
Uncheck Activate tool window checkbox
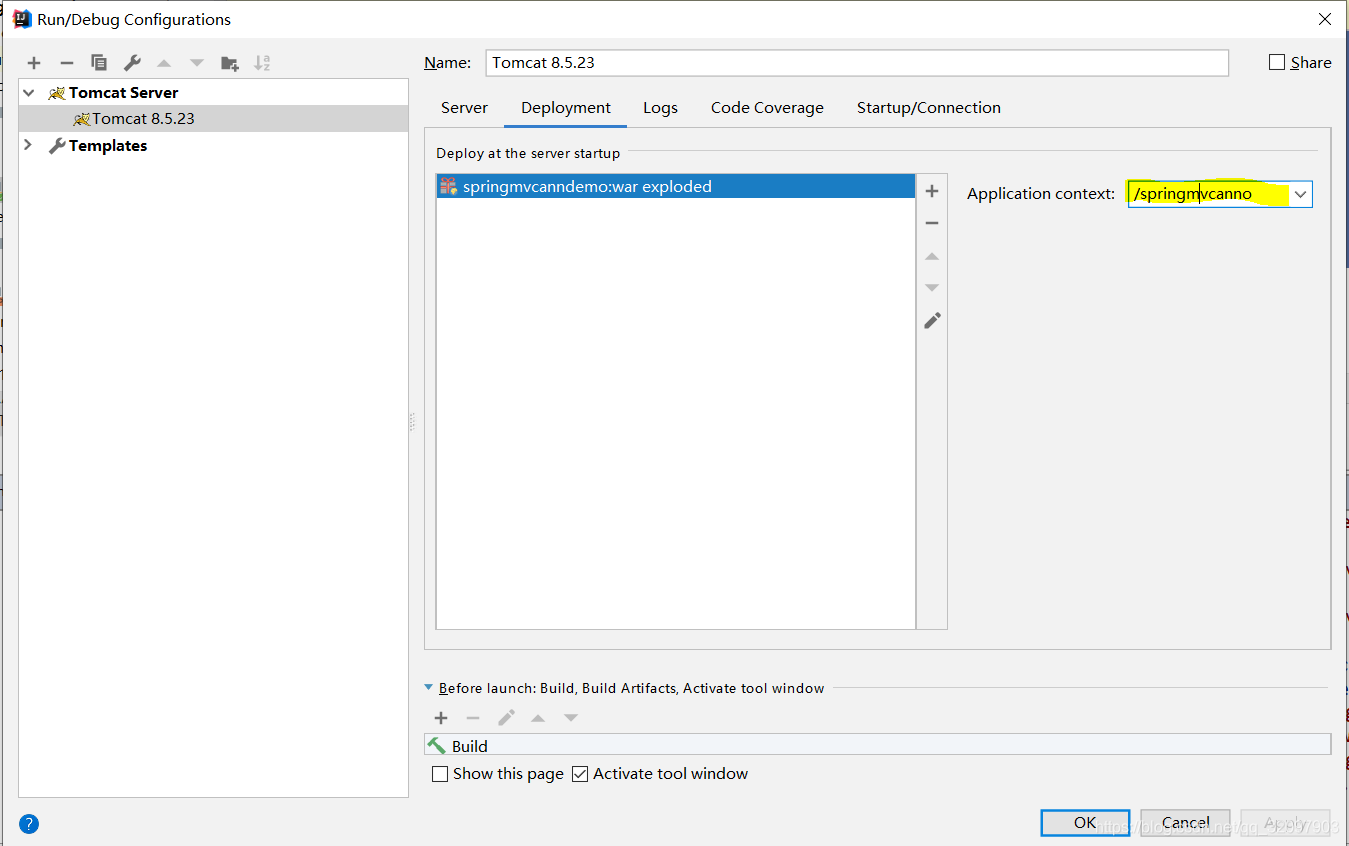[x=580, y=774]
